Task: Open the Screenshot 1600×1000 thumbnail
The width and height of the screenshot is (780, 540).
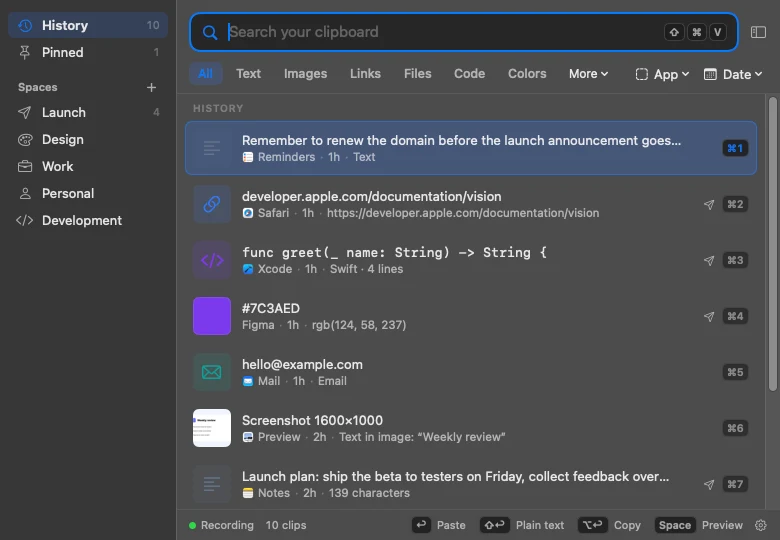Action: click(x=212, y=428)
